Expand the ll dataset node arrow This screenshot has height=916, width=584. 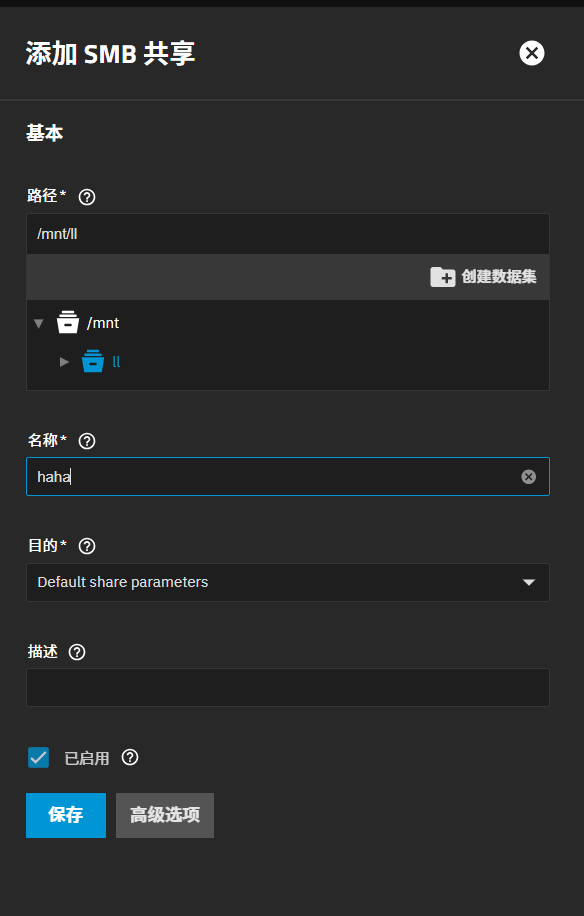click(65, 362)
